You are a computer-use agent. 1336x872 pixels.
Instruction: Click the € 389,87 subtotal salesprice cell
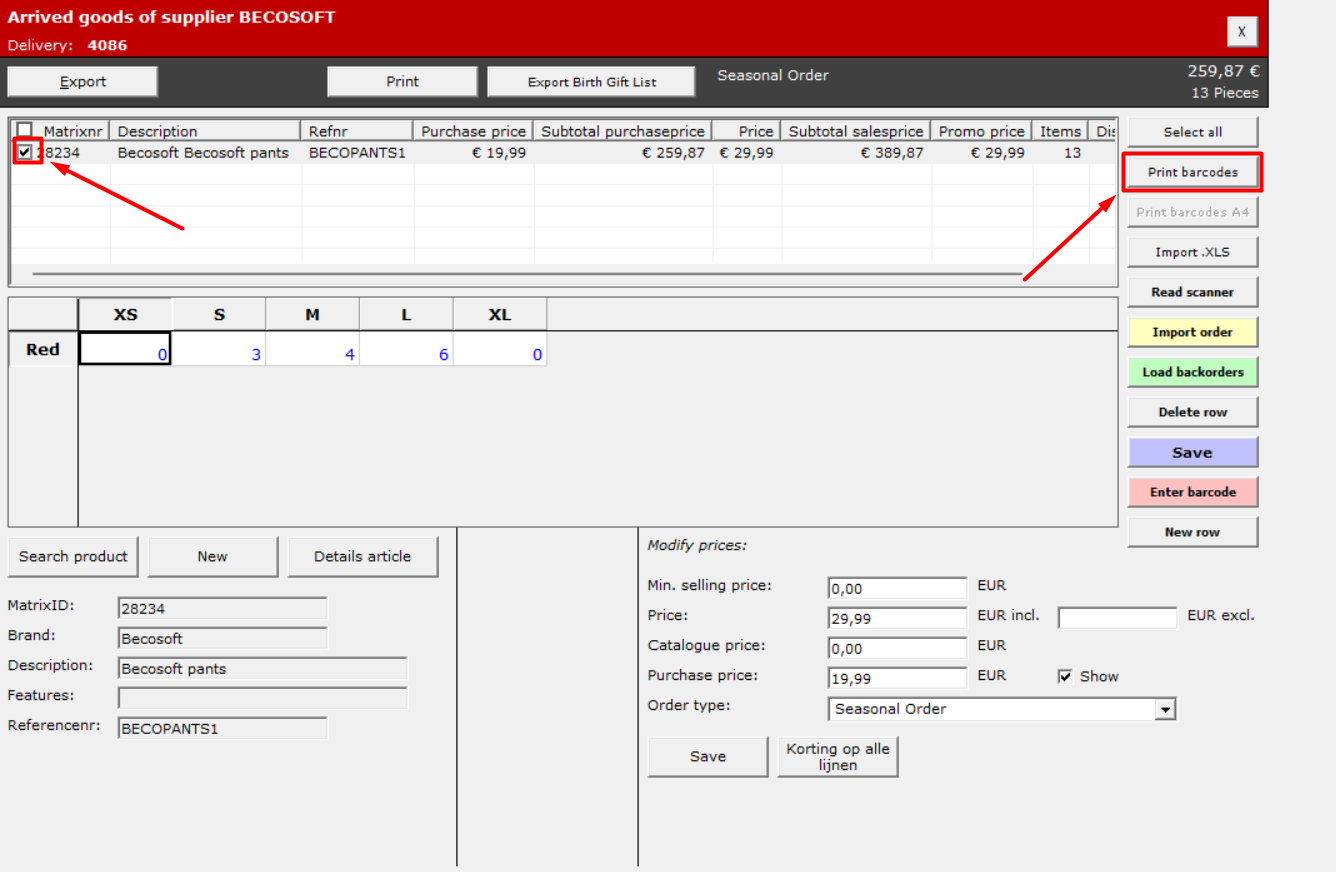coord(856,153)
